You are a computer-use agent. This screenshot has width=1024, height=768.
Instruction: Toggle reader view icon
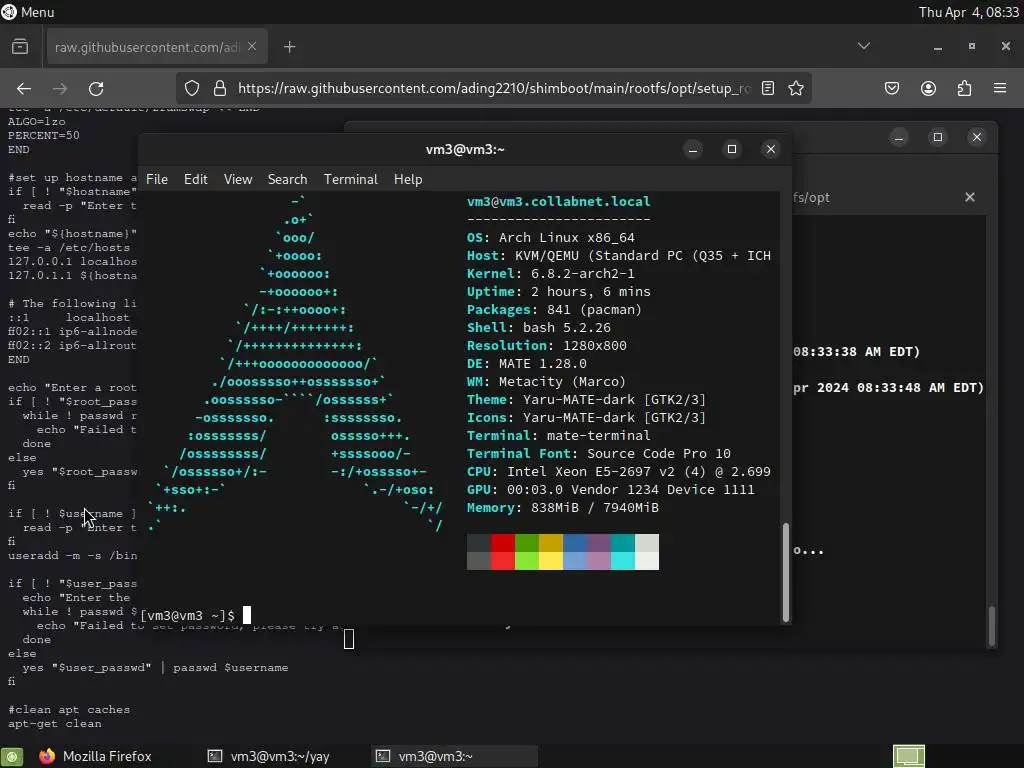[x=768, y=88]
